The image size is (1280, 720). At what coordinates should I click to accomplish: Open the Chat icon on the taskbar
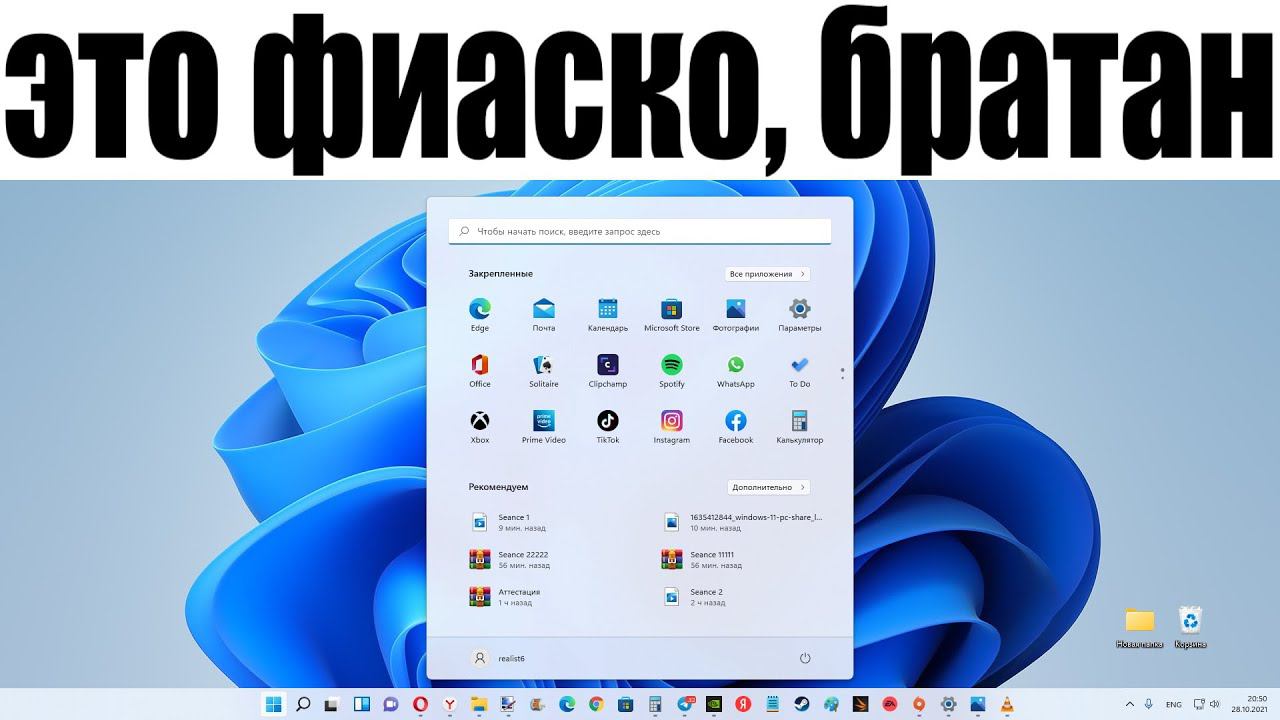[391, 704]
